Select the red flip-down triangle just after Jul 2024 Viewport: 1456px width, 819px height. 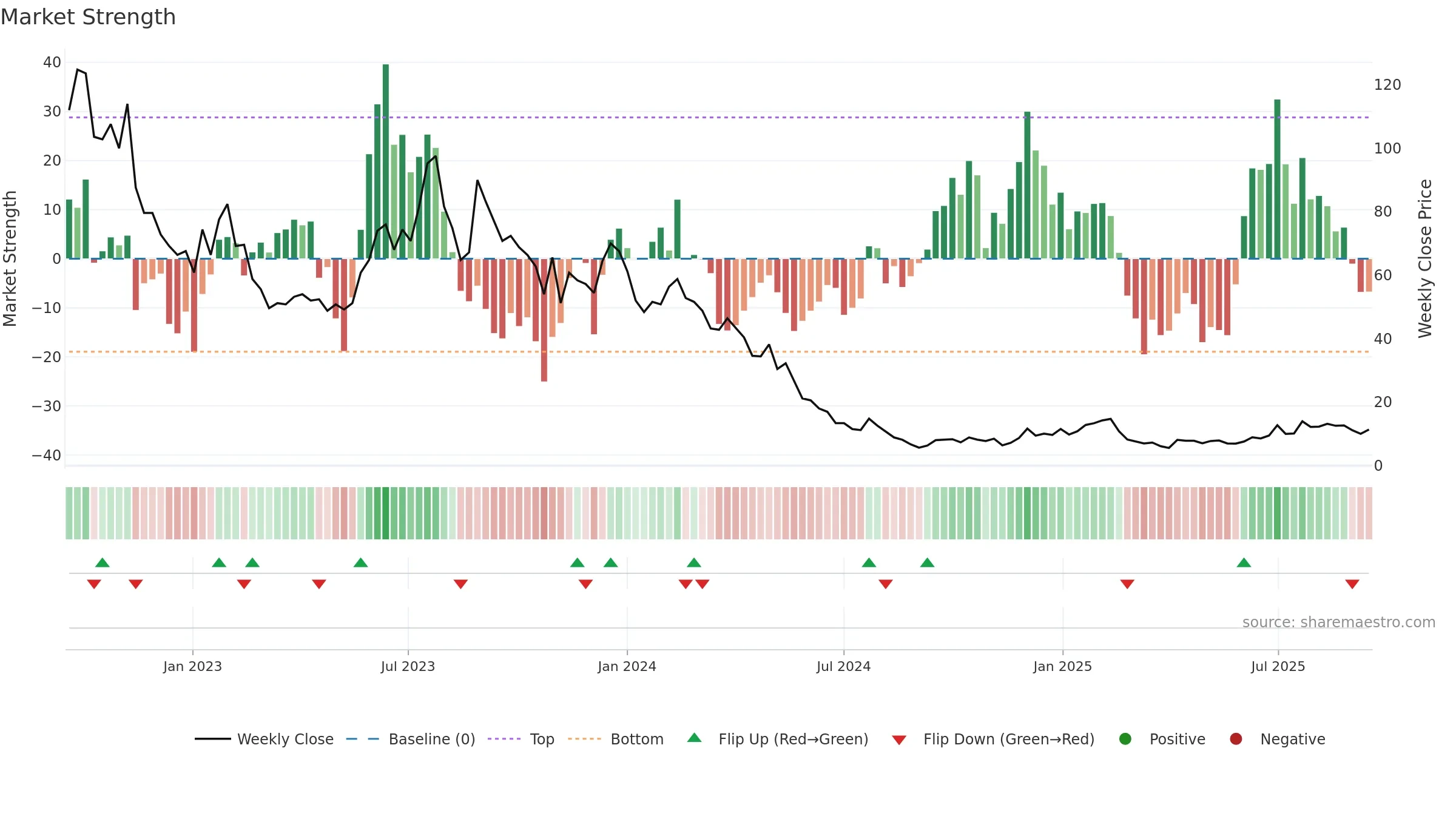(x=886, y=584)
